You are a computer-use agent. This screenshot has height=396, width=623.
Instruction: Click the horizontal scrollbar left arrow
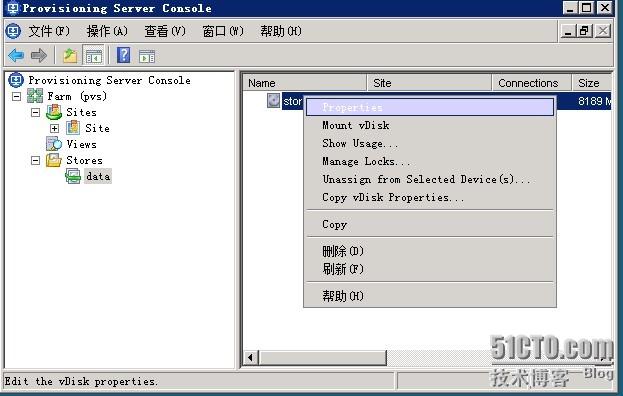pos(251,357)
